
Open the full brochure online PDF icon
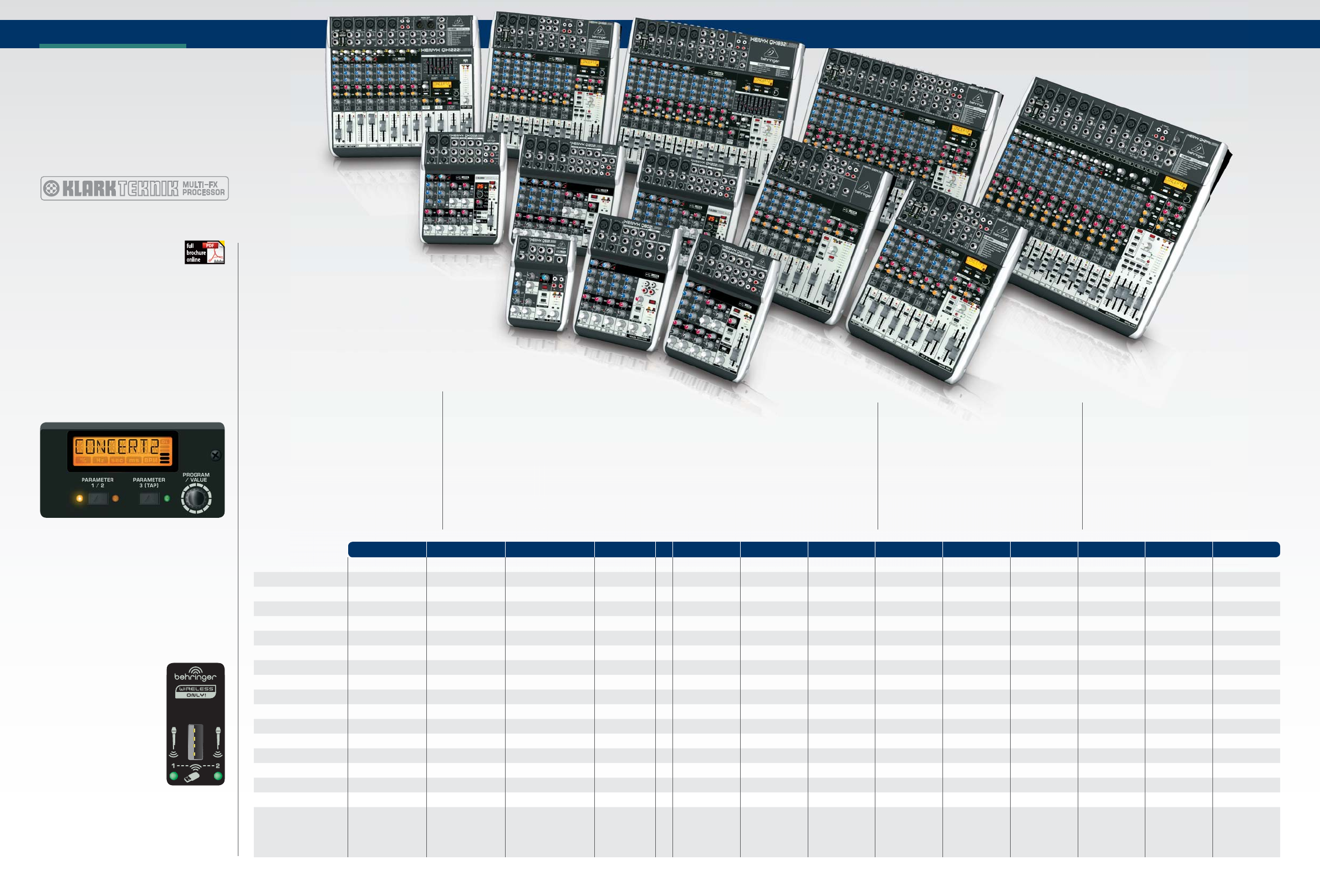tap(205, 252)
